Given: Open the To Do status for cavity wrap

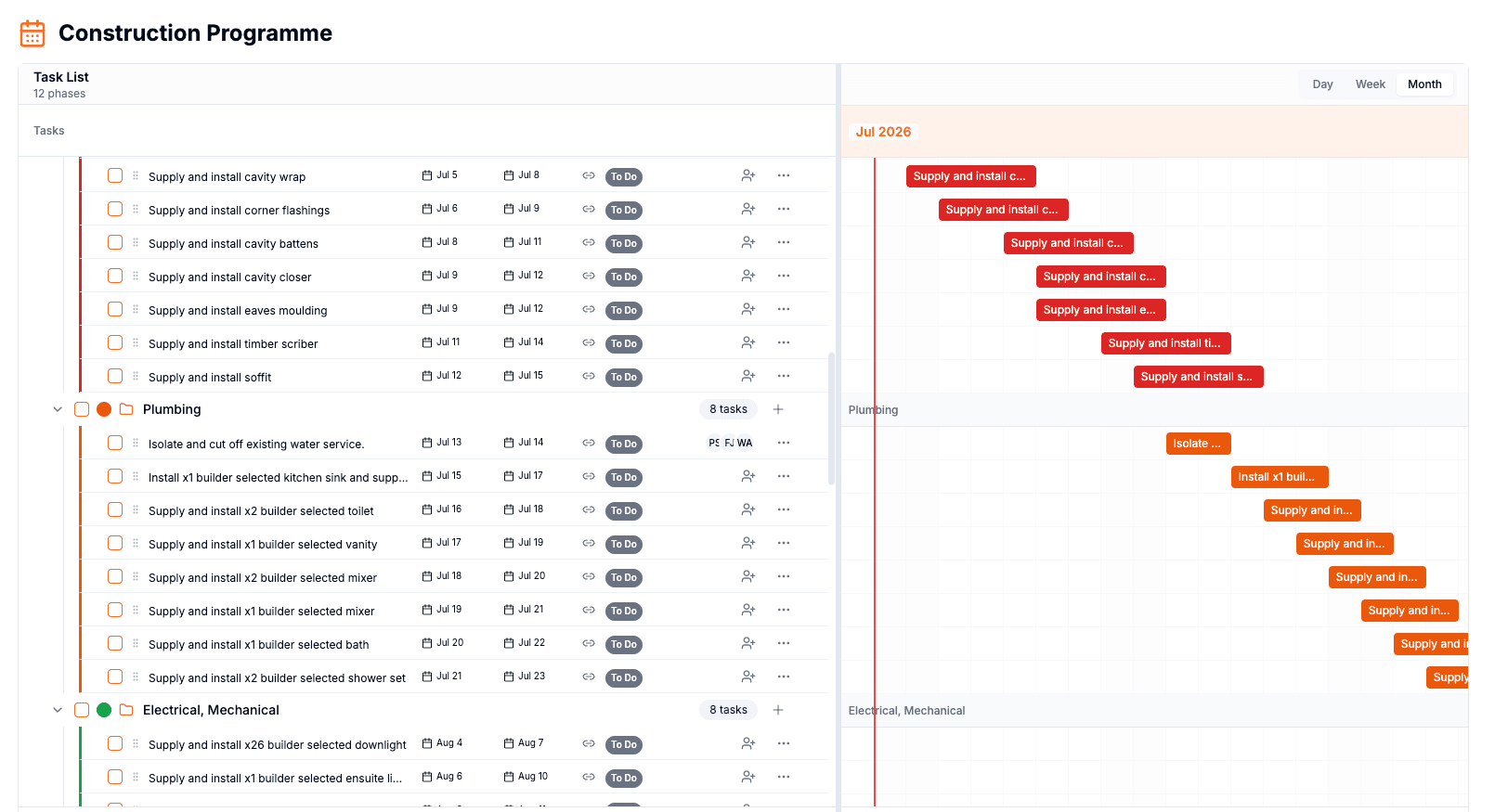Looking at the screenshot, I should pos(624,176).
